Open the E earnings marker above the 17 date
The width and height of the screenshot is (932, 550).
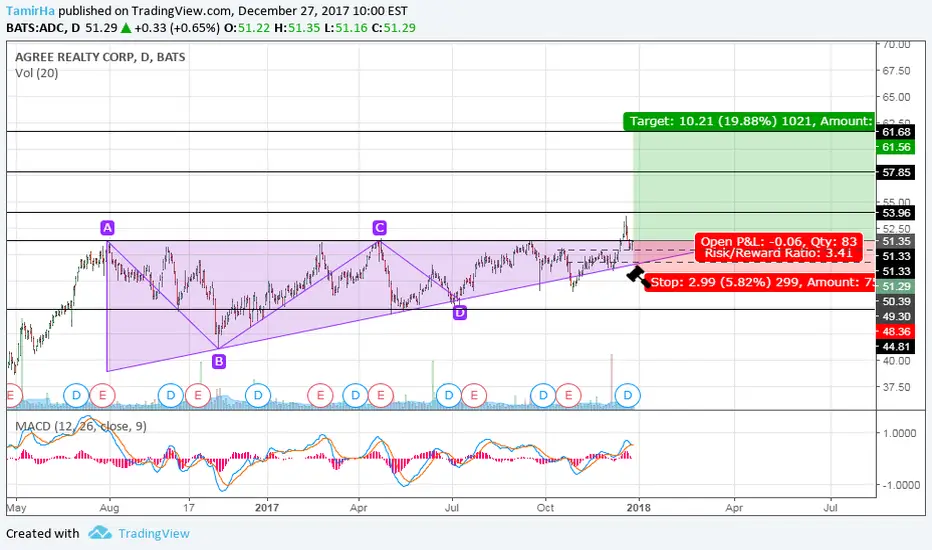[197, 395]
